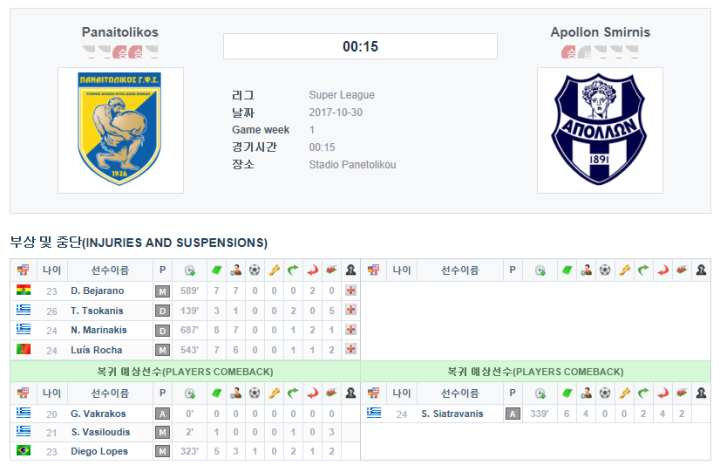720x472 pixels.
Task: Click Brazil flag beside Diego Lopes
Action: [23, 450]
